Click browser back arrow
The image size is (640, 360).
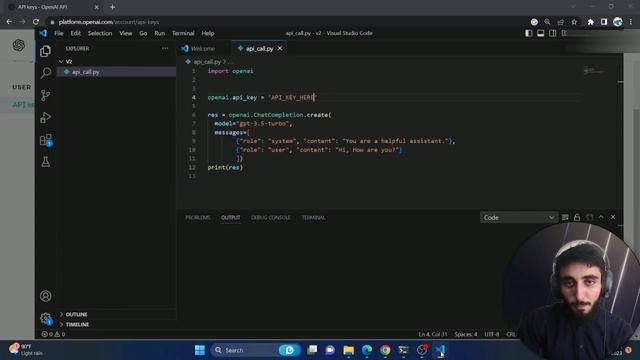pos(9,22)
